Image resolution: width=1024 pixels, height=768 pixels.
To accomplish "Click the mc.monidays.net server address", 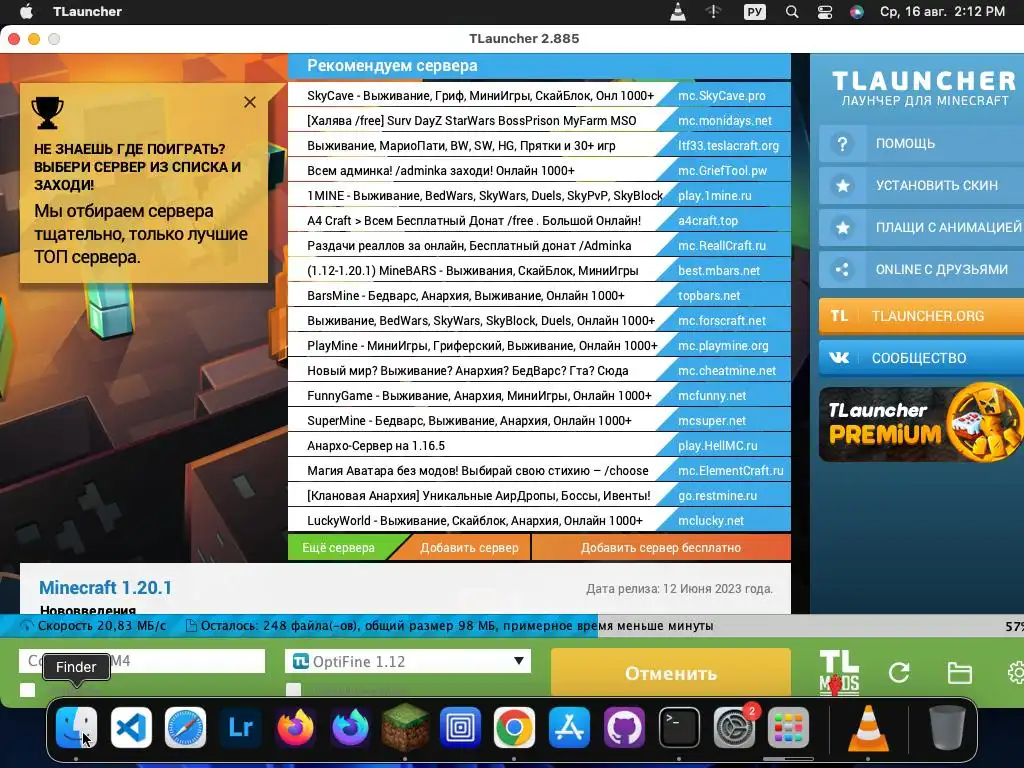I will [x=724, y=121].
